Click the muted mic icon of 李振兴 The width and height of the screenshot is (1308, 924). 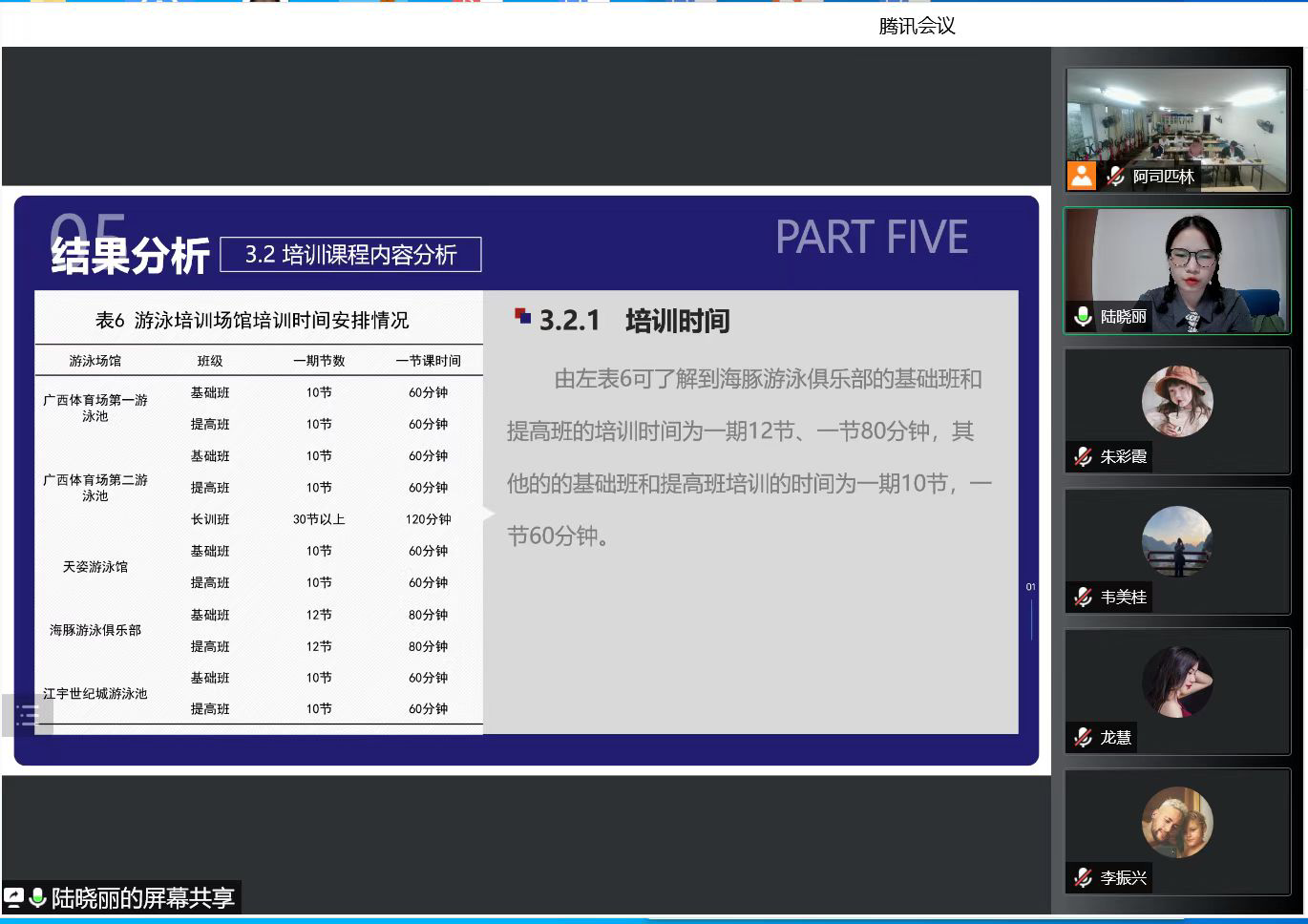tap(1083, 878)
